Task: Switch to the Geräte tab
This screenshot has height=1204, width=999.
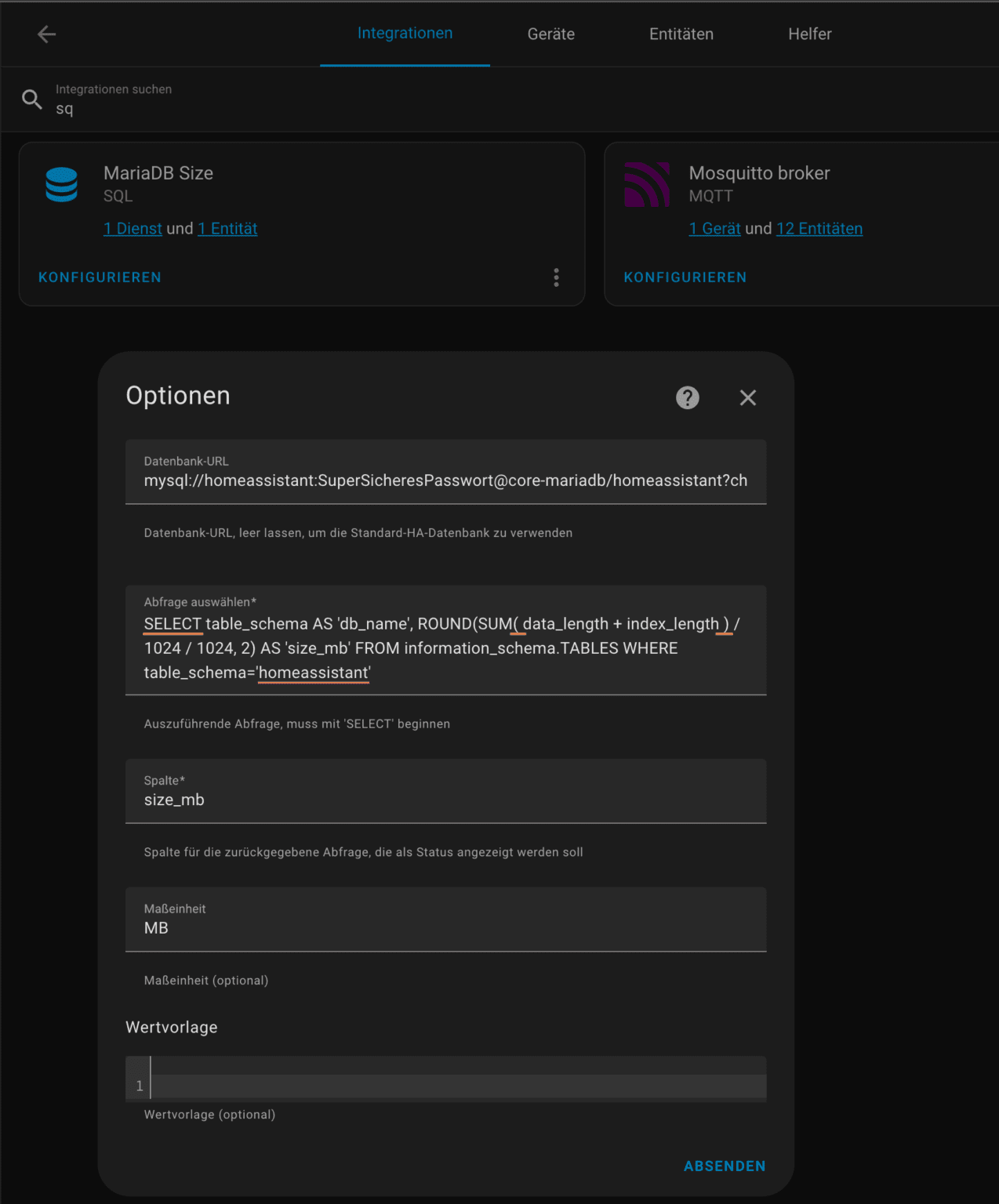Action: coord(550,34)
